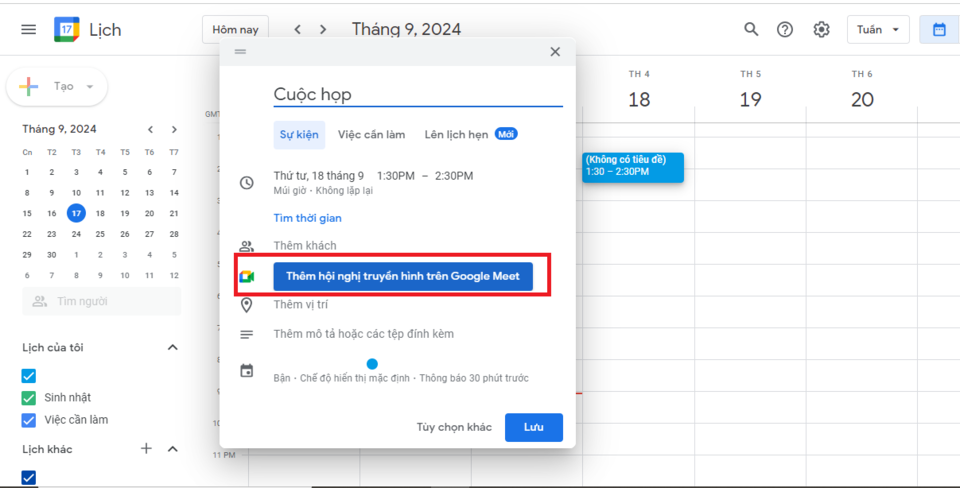
Task: Open the main hamburger menu
Action: tap(28, 30)
